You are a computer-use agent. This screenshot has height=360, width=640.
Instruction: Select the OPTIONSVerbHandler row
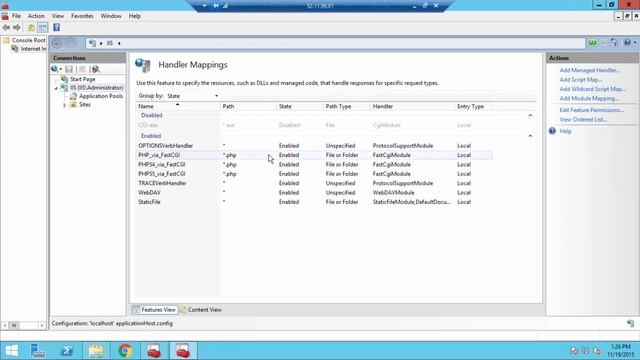(x=314, y=146)
